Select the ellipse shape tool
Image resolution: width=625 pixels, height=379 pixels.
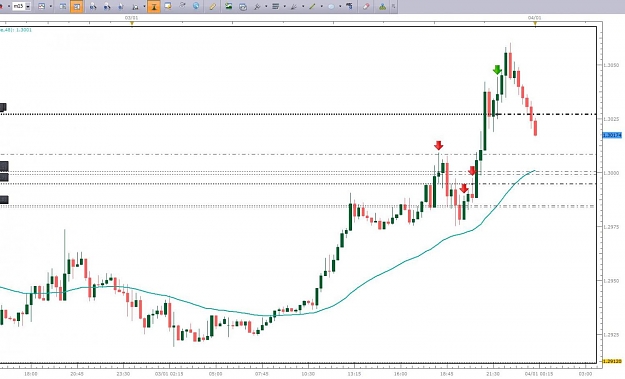[331, 6]
